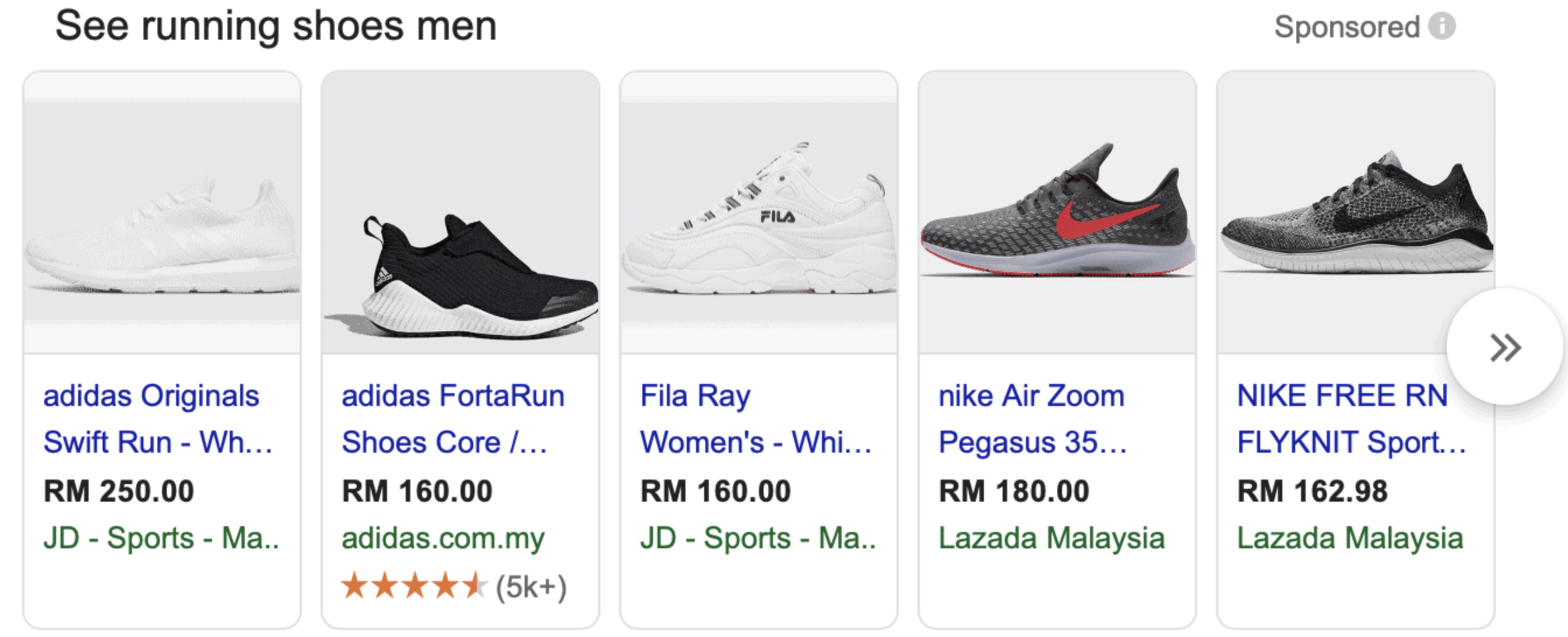Click the (5k+) review count
This screenshot has height=637, width=1568.
[x=531, y=587]
